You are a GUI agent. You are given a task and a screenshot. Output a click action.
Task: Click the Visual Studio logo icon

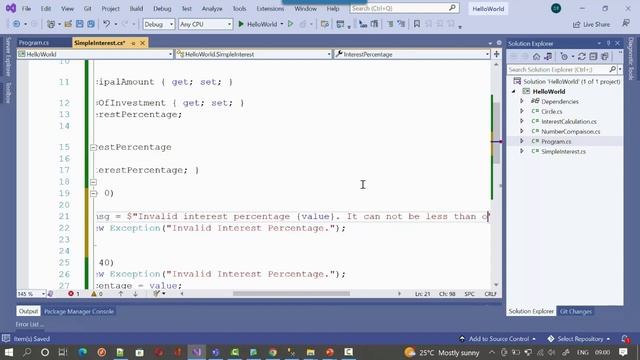[x=11, y=8]
